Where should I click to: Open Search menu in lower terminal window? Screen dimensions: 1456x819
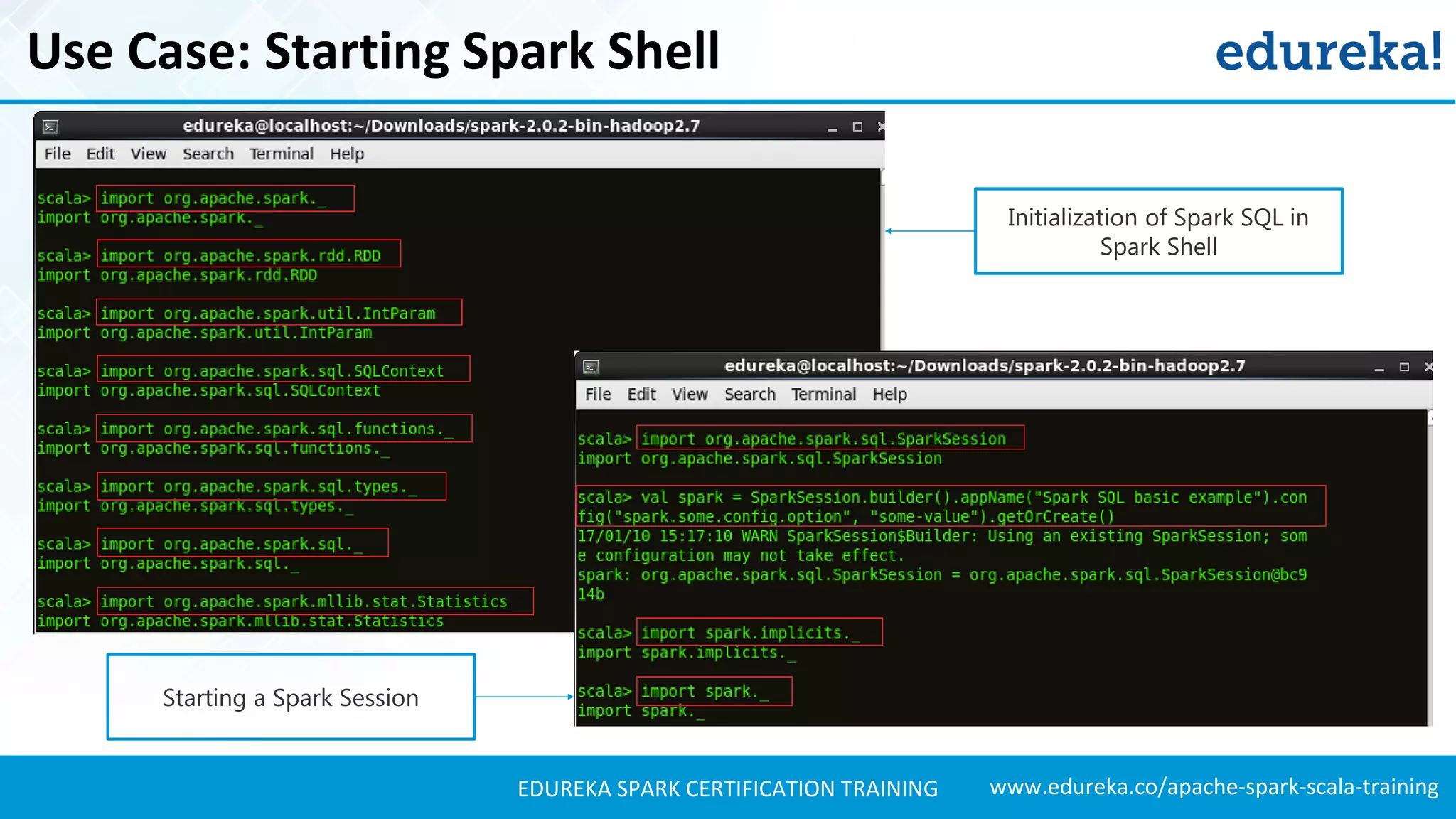point(750,395)
